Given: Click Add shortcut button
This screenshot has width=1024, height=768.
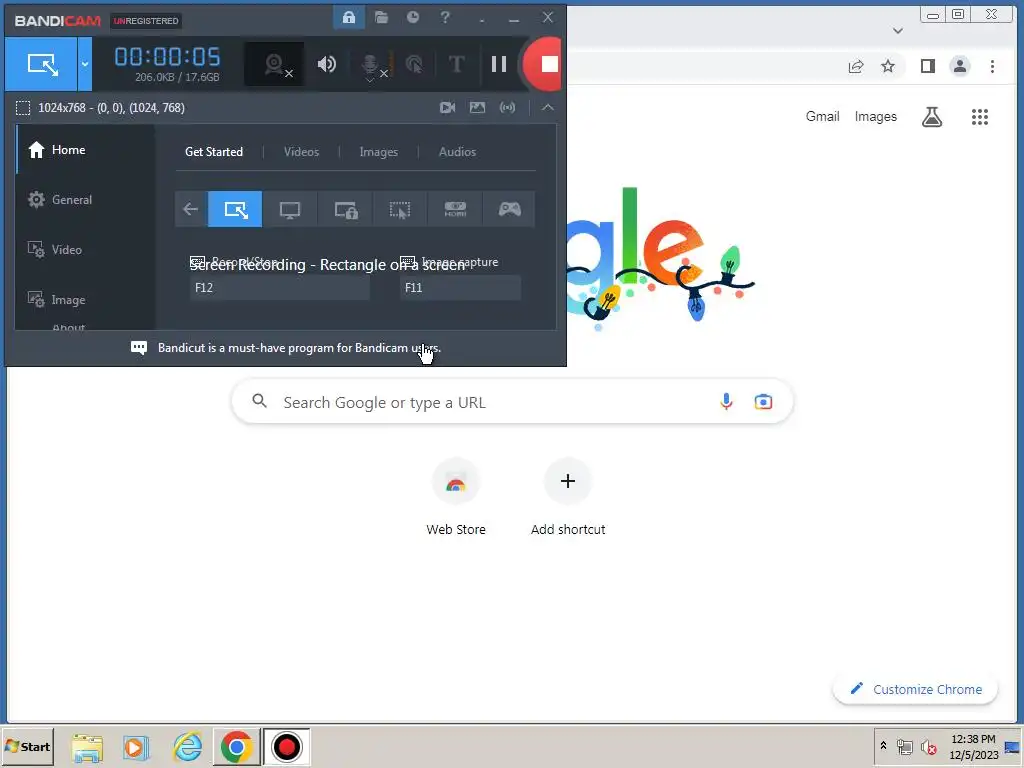Looking at the screenshot, I should tap(568, 498).
